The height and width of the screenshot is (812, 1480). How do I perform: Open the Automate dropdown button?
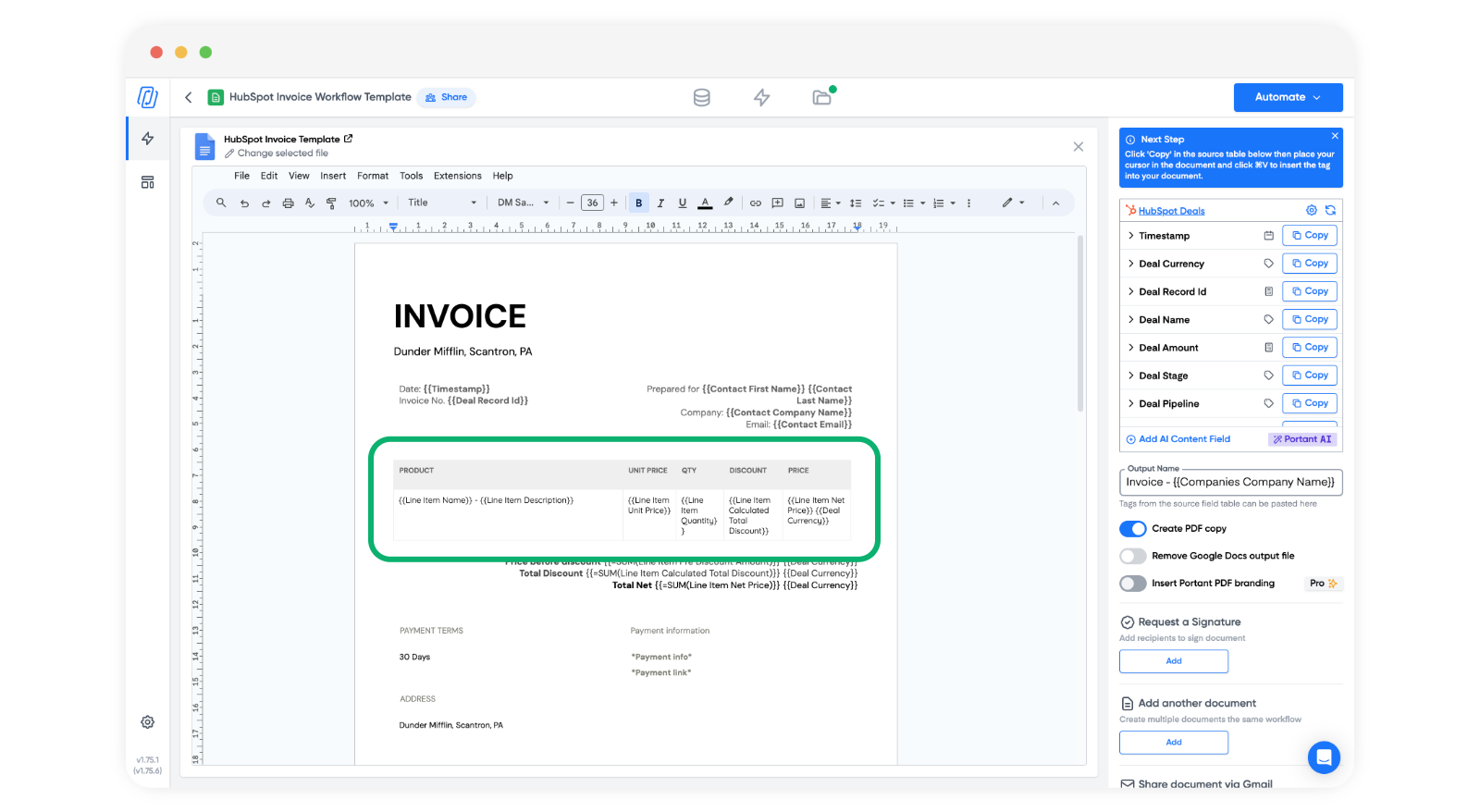pyautogui.click(x=1288, y=97)
